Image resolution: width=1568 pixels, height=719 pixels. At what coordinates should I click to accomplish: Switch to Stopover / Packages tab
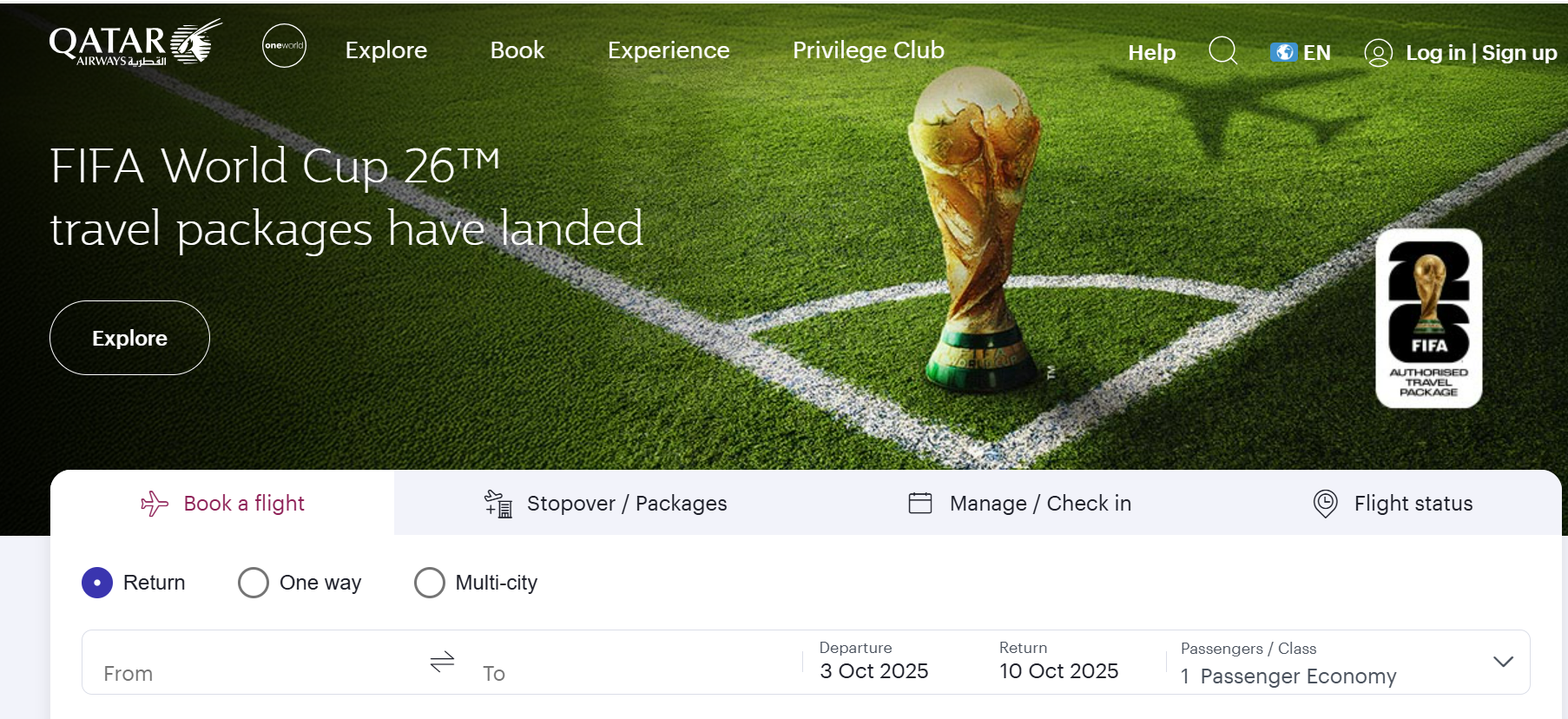(606, 504)
